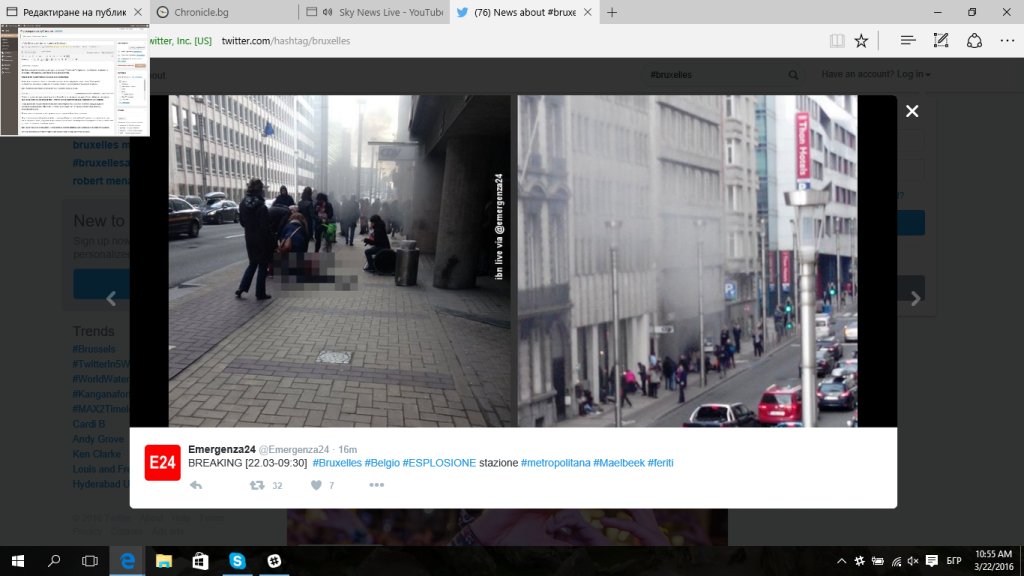Image resolution: width=1024 pixels, height=576 pixels.
Task: Switch to the Chronicle.bg tab
Action: pos(223,12)
